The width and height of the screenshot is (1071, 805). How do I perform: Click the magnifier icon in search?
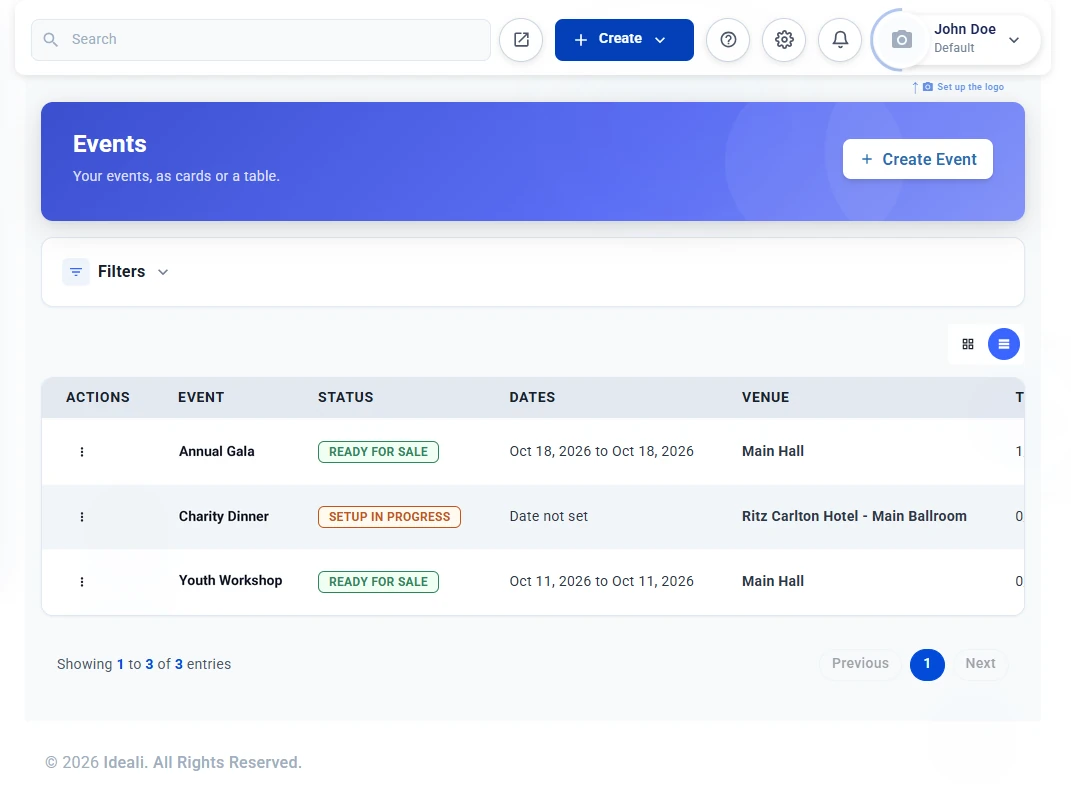pos(51,40)
